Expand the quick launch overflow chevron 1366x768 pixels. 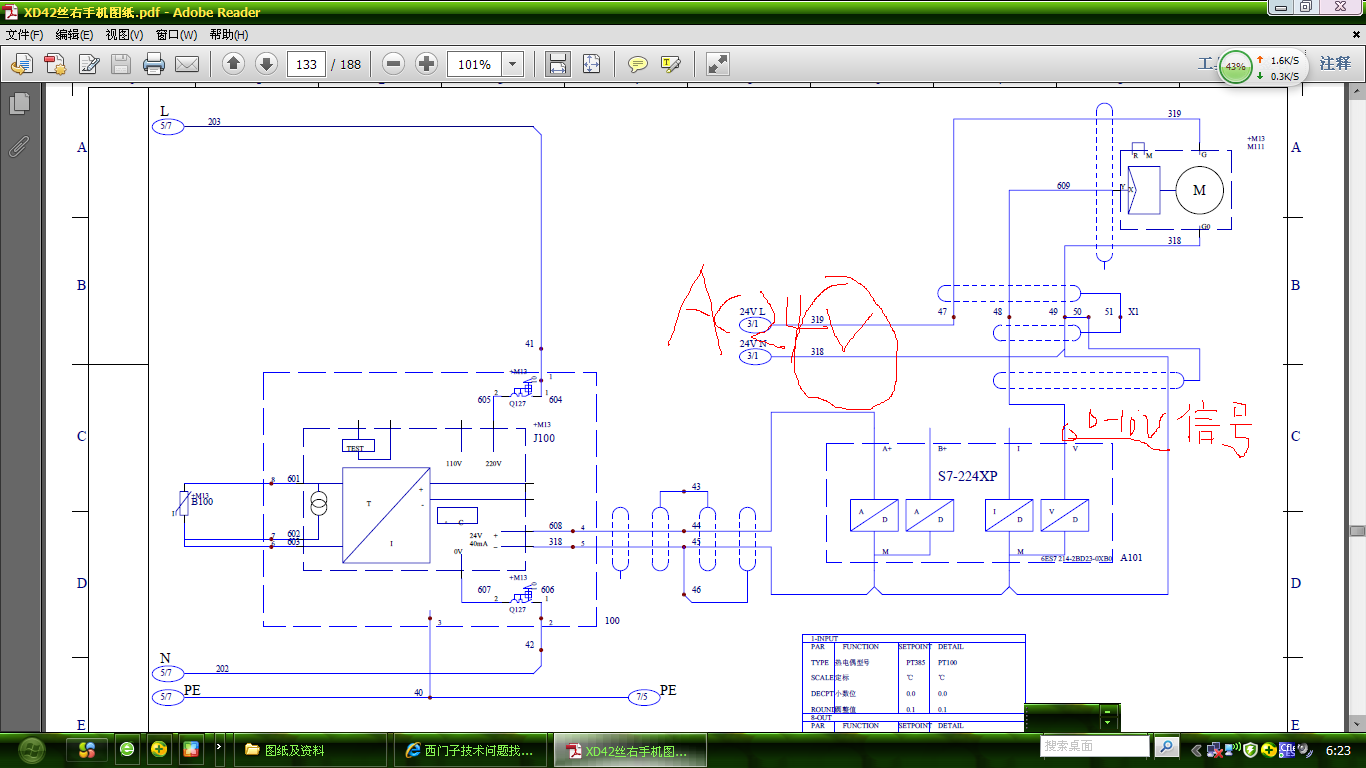tap(220, 746)
